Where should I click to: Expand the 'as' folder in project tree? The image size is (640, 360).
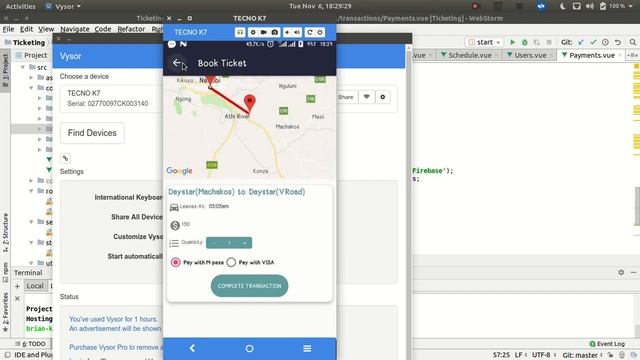31,77
